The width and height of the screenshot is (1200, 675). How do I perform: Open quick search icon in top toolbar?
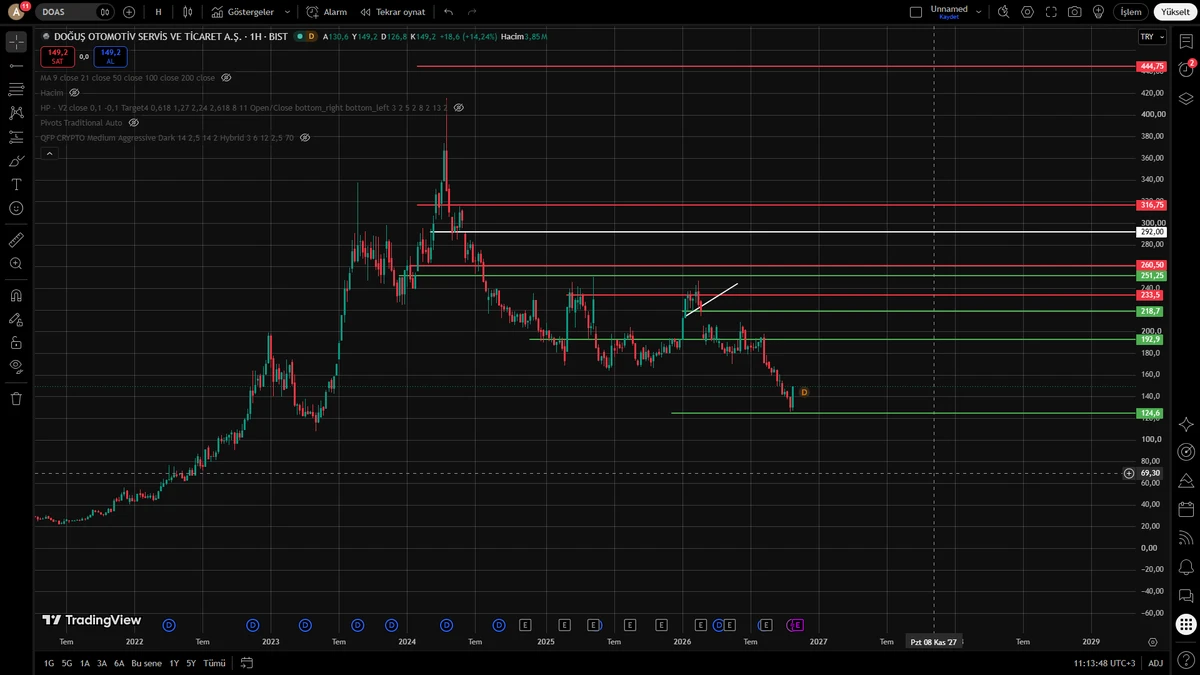(x=1003, y=12)
